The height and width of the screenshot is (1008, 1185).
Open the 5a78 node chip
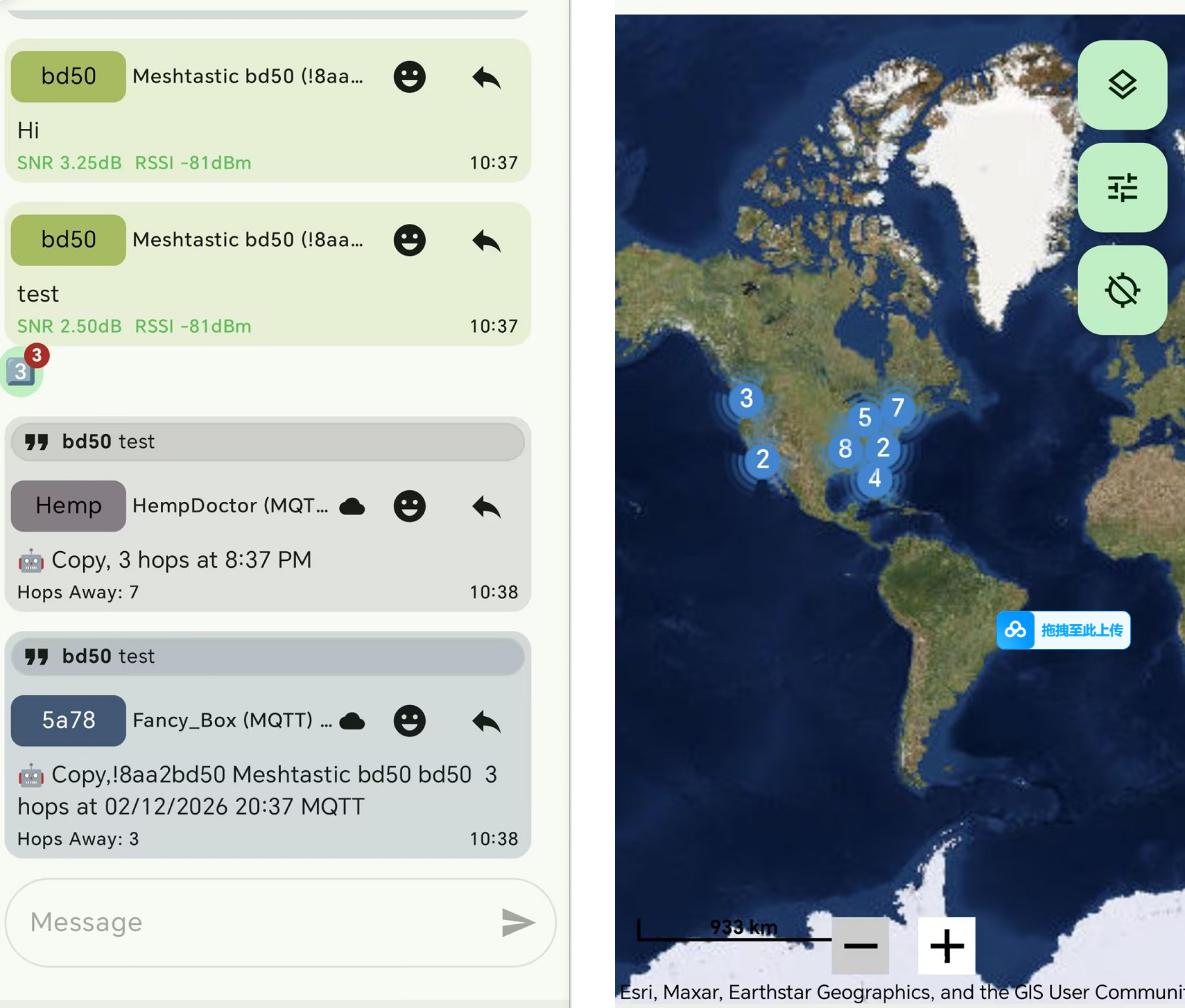(x=68, y=721)
